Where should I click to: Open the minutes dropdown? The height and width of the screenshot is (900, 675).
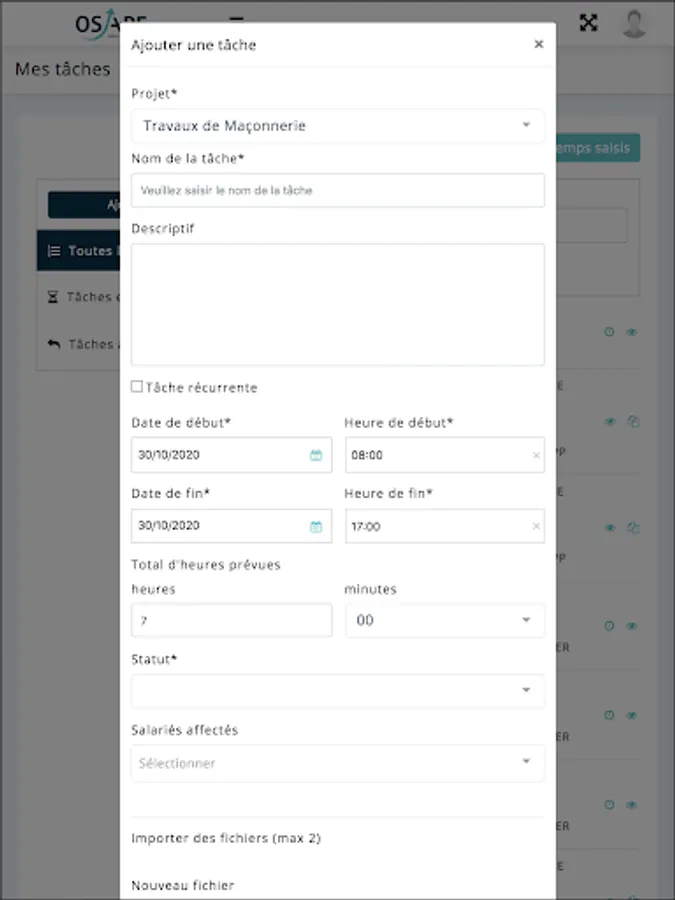[526, 621]
